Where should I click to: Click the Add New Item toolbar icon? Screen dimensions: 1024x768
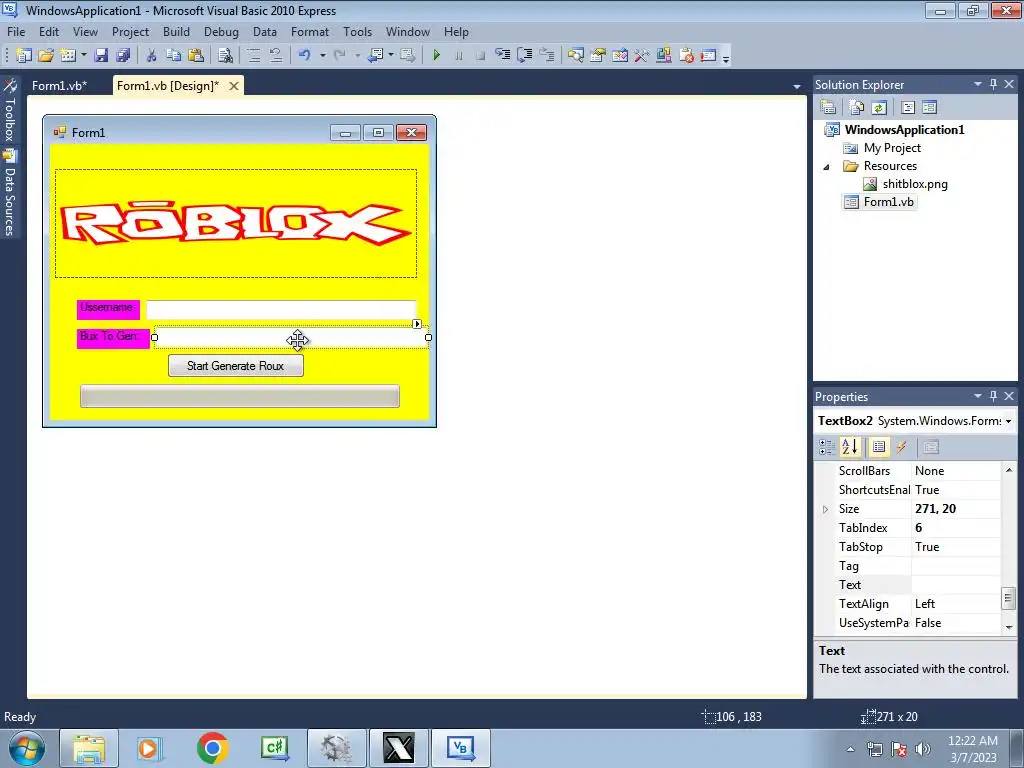[x=68, y=56]
